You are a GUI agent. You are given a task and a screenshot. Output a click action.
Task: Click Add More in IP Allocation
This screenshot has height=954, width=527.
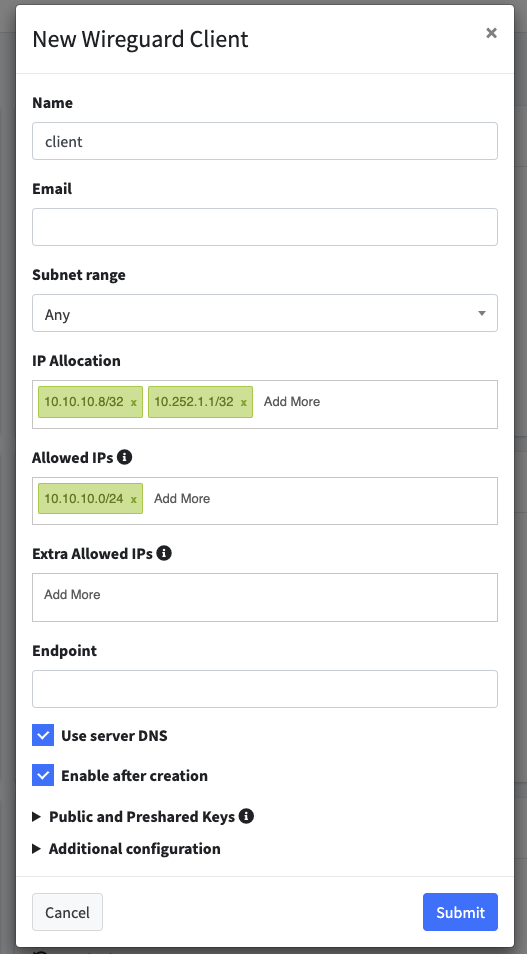pos(291,402)
